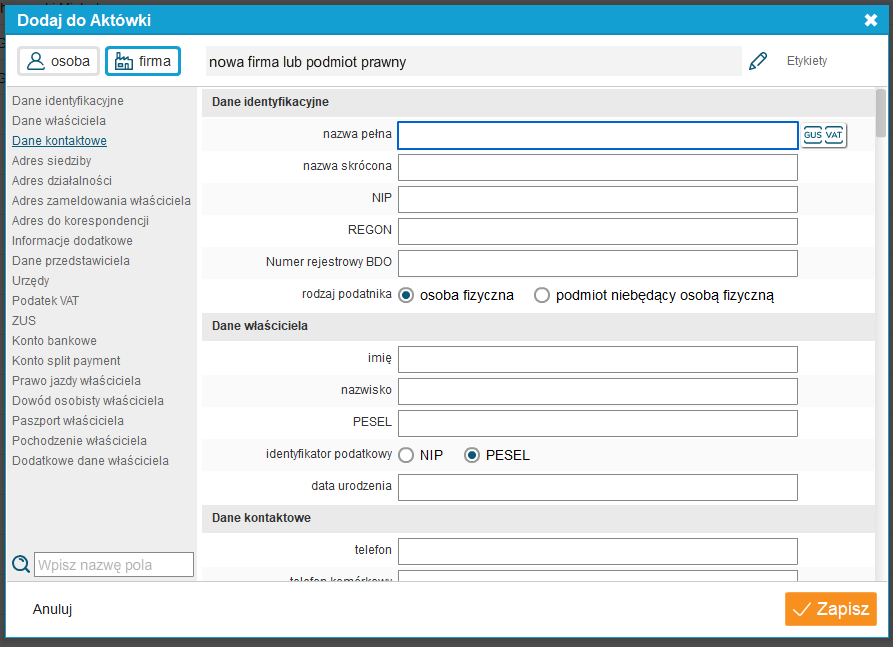Click the NIP input field

coord(597,199)
